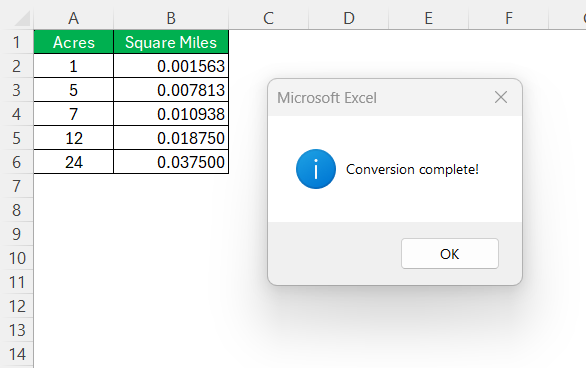Select row 2 header
The width and height of the screenshot is (586, 368).
[16, 66]
